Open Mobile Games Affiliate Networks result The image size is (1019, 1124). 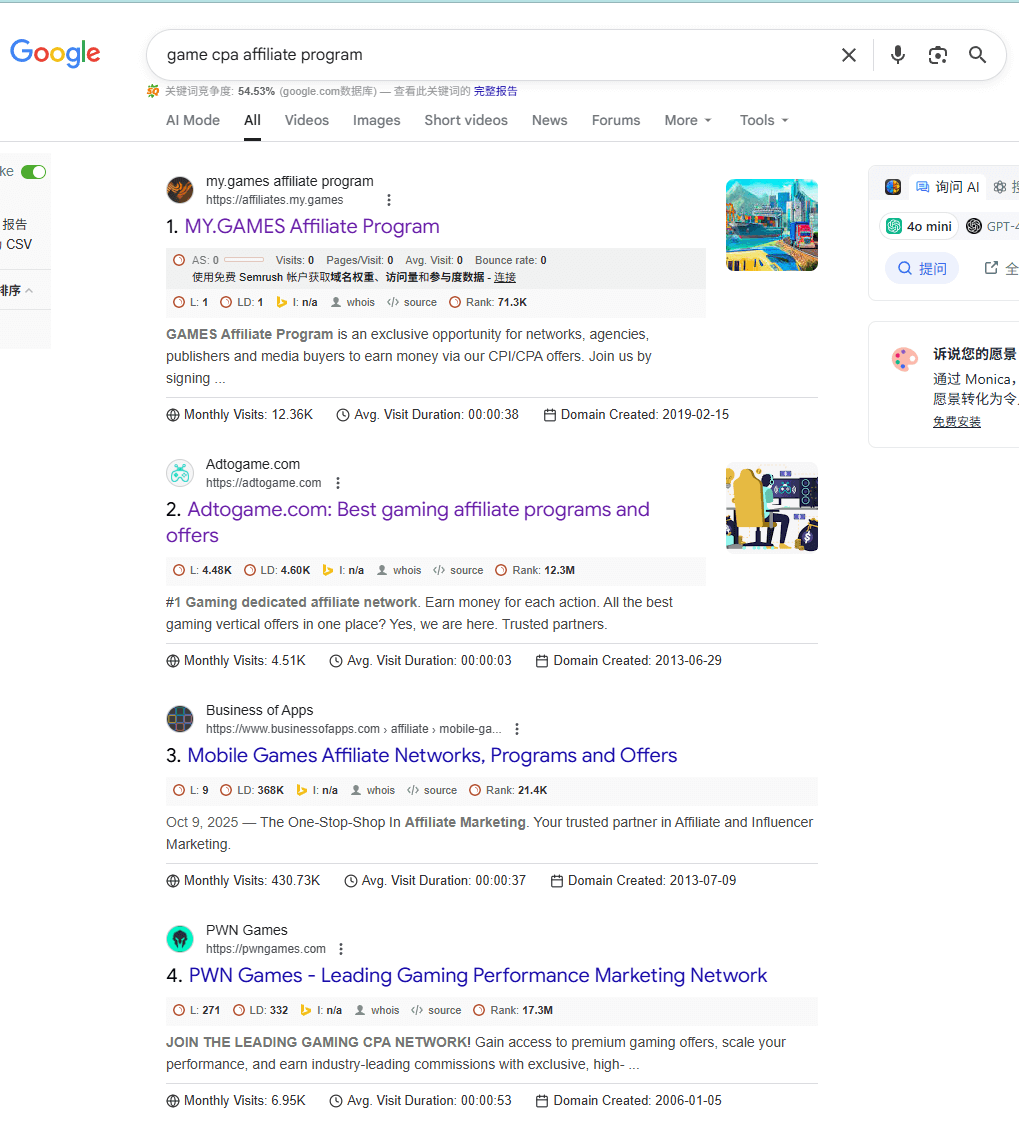tap(432, 756)
